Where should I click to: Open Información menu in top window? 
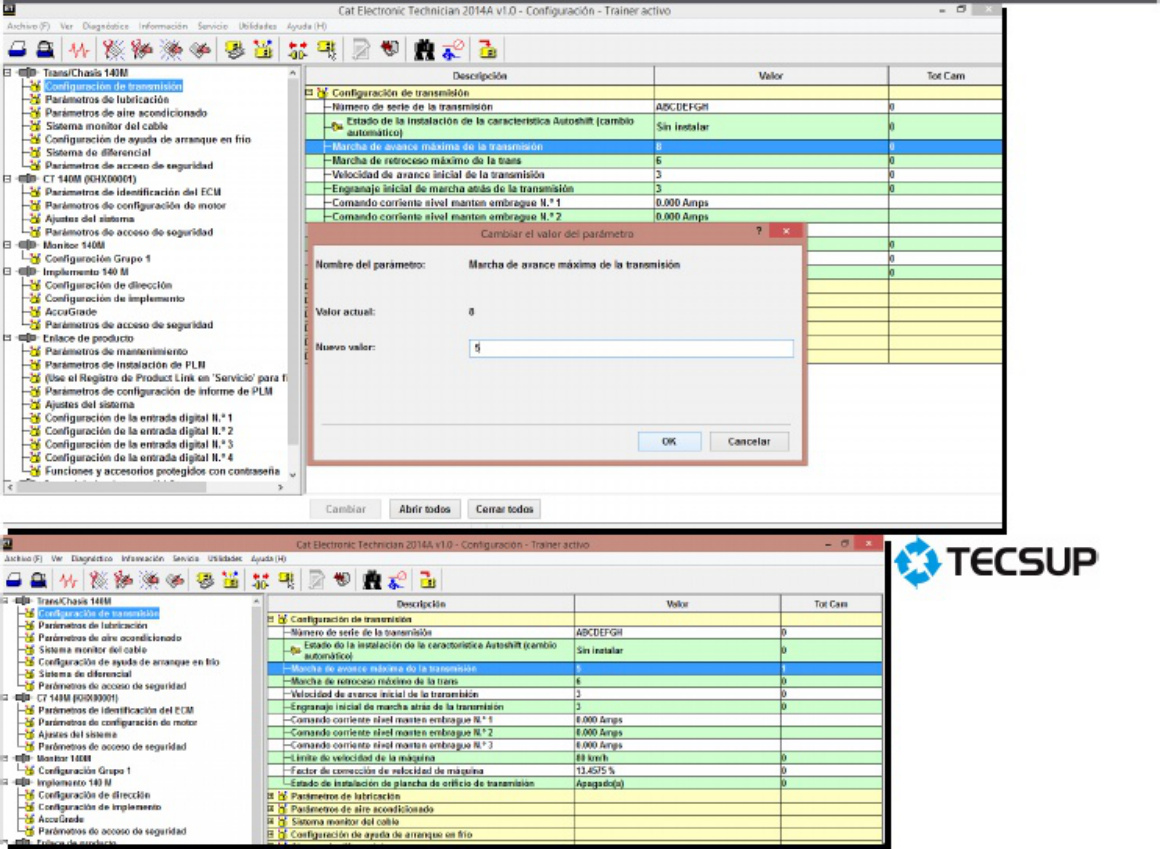pos(163,26)
